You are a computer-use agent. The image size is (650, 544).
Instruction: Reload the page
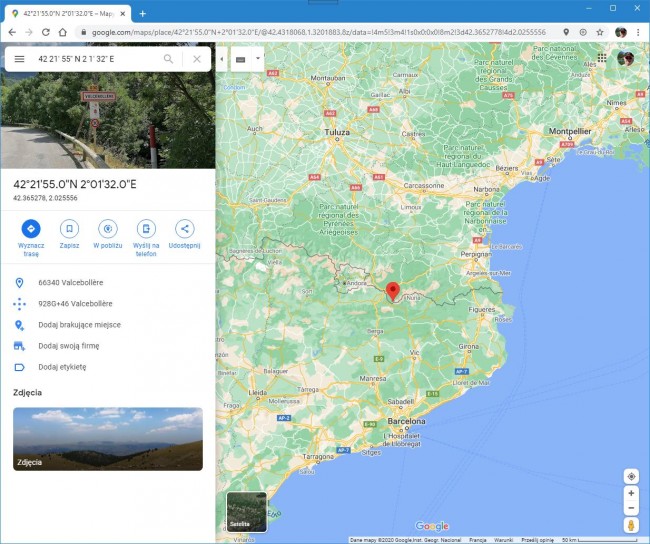coord(46,32)
